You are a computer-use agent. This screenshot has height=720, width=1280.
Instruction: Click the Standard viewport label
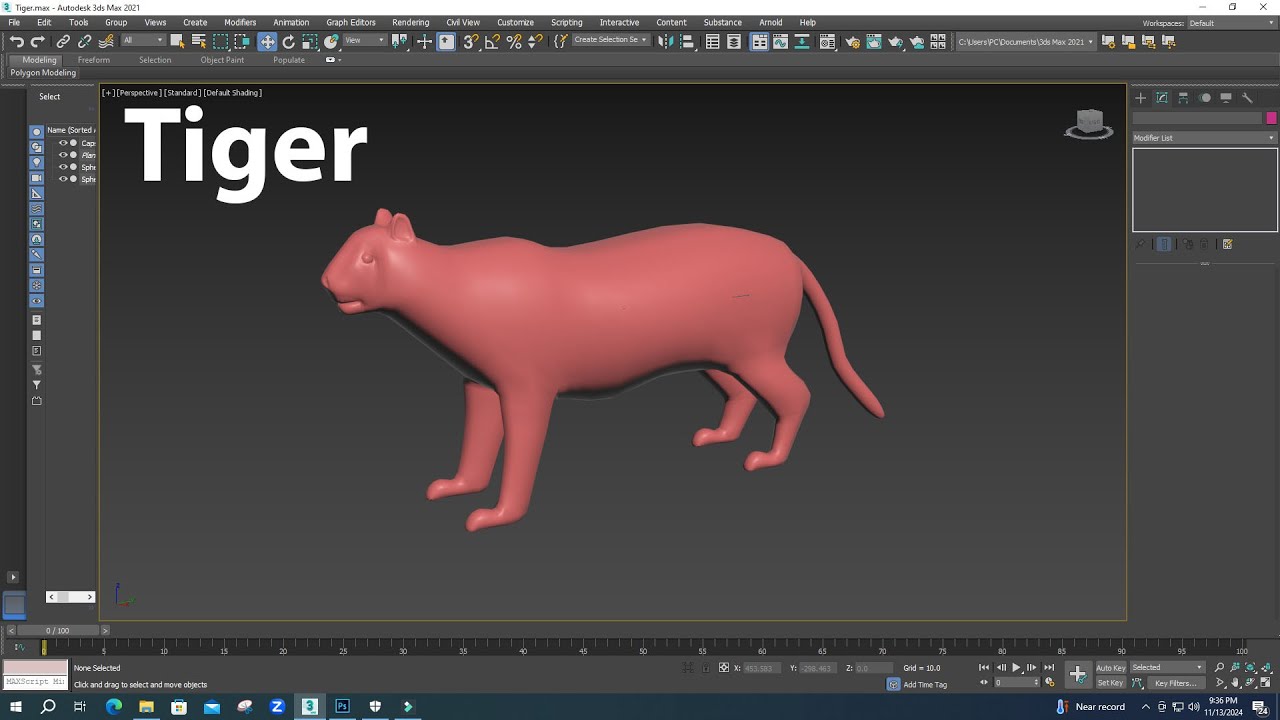[183, 93]
